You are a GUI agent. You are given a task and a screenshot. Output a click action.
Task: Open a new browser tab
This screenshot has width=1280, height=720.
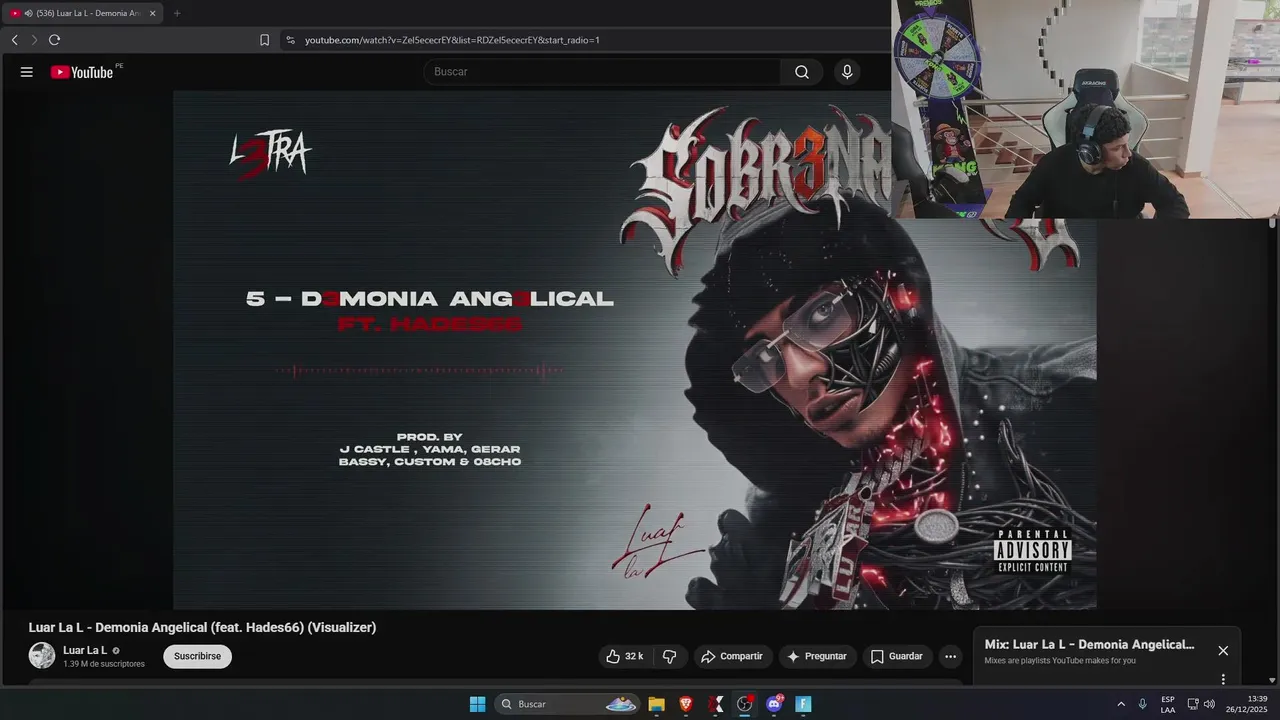point(177,13)
